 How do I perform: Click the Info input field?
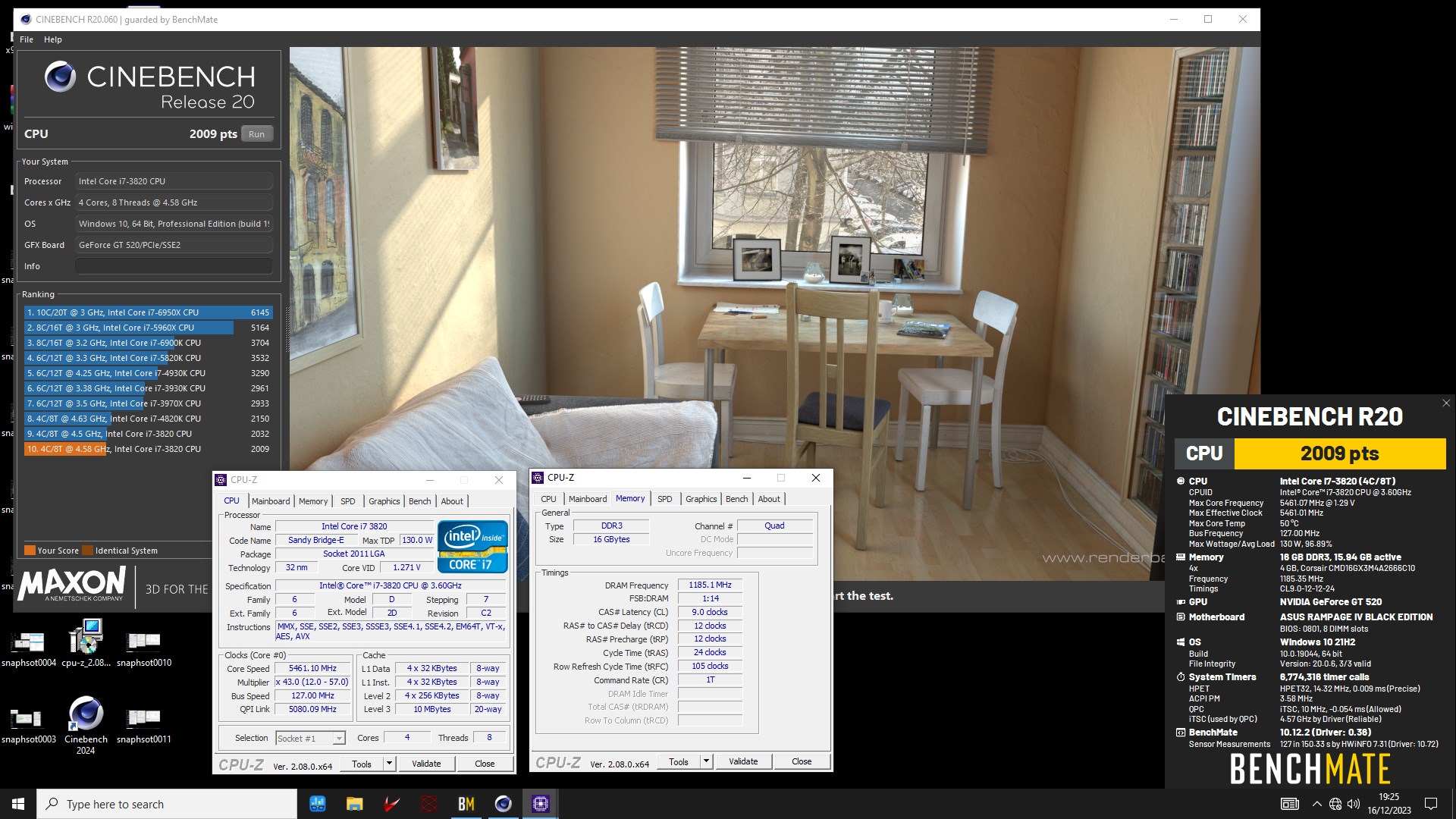174,266
